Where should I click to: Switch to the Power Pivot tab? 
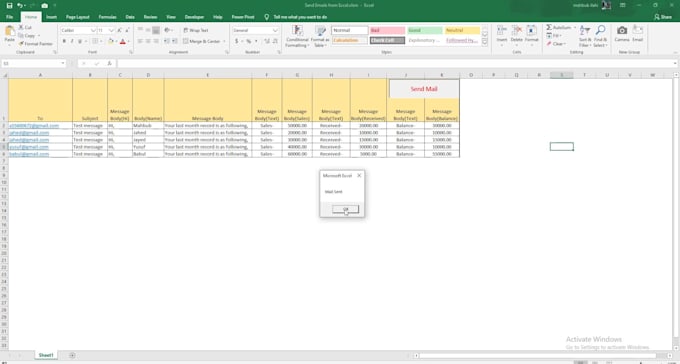click(243, 17)
